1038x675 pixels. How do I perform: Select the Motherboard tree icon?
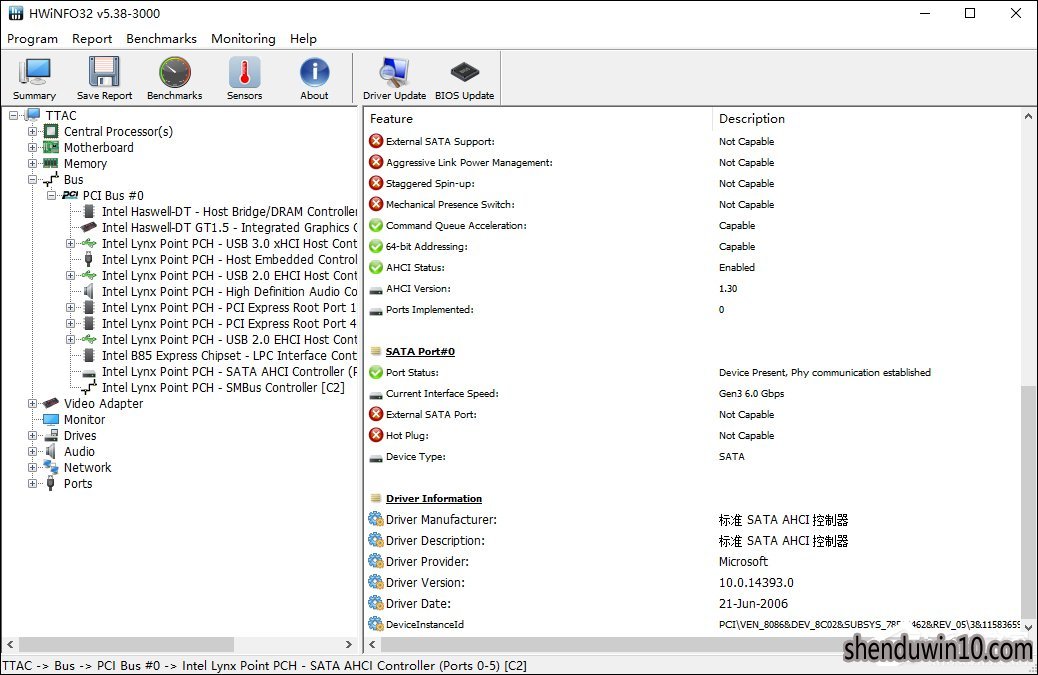[51, 147]
